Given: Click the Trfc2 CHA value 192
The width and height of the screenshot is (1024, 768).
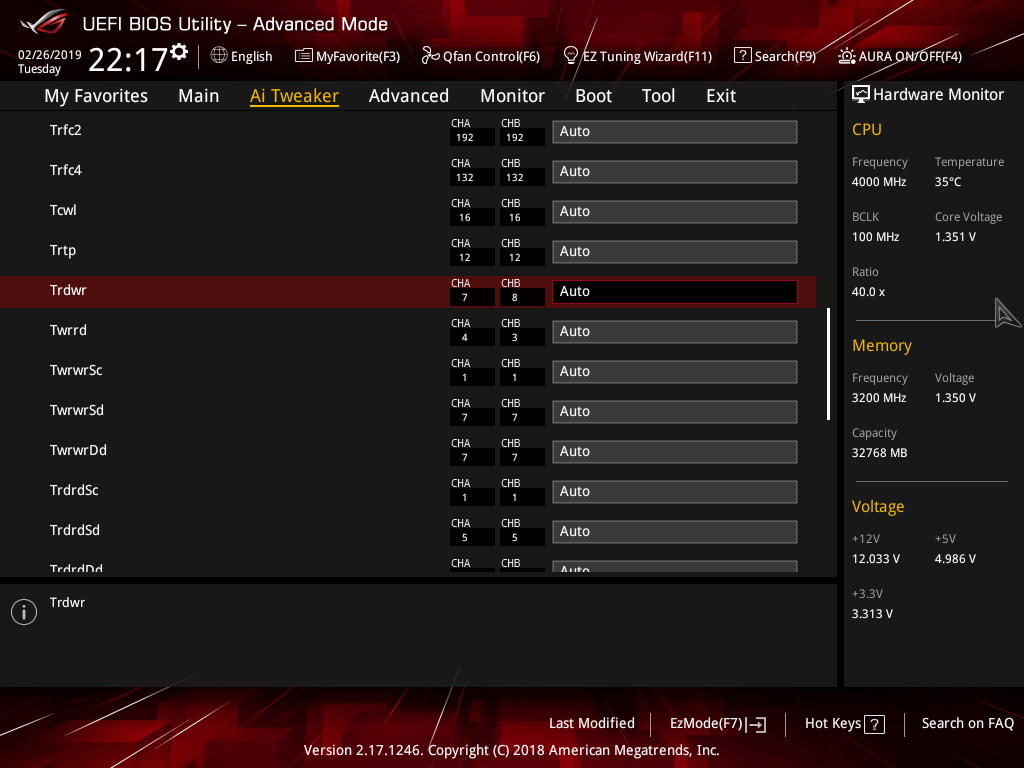Looking at the screenshot, I should (x=465, y=138).
